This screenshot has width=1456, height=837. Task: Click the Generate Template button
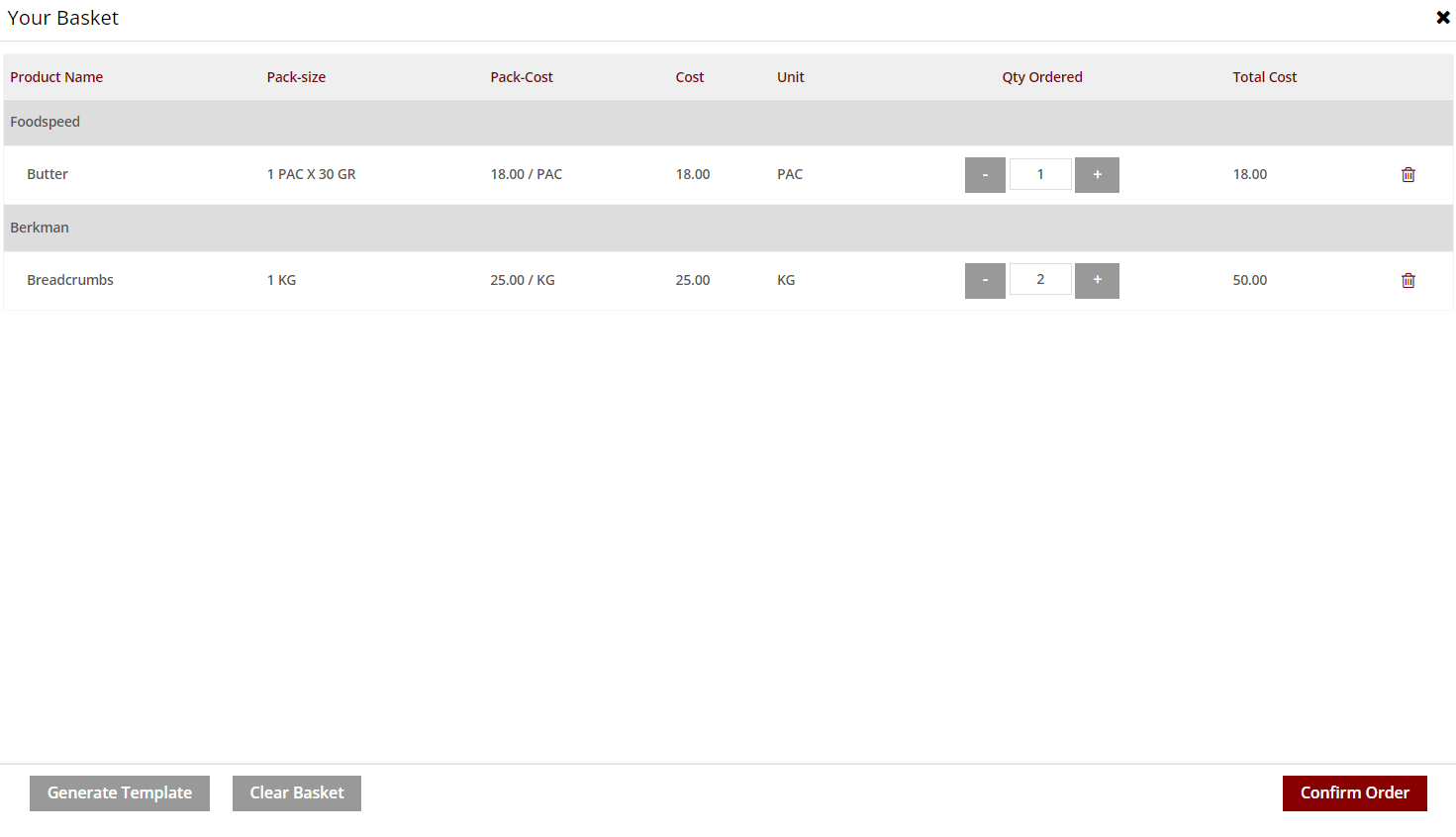click(120, 793)
